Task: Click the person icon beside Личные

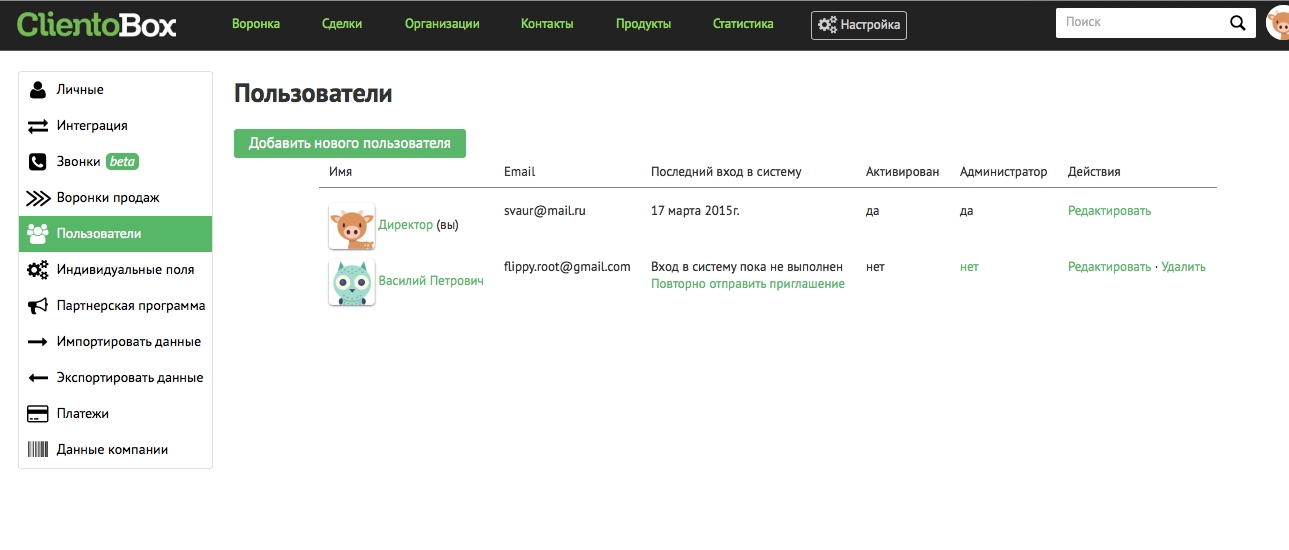Action: pyautogui.click(x=38, y=90)
